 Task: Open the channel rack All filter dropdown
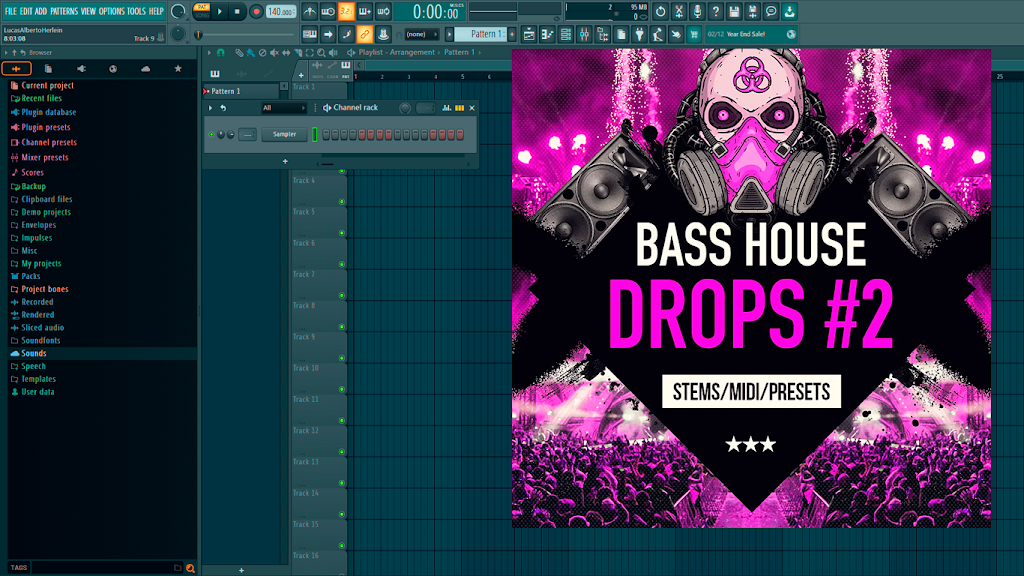pyautogui.click(x=283, y=108)
